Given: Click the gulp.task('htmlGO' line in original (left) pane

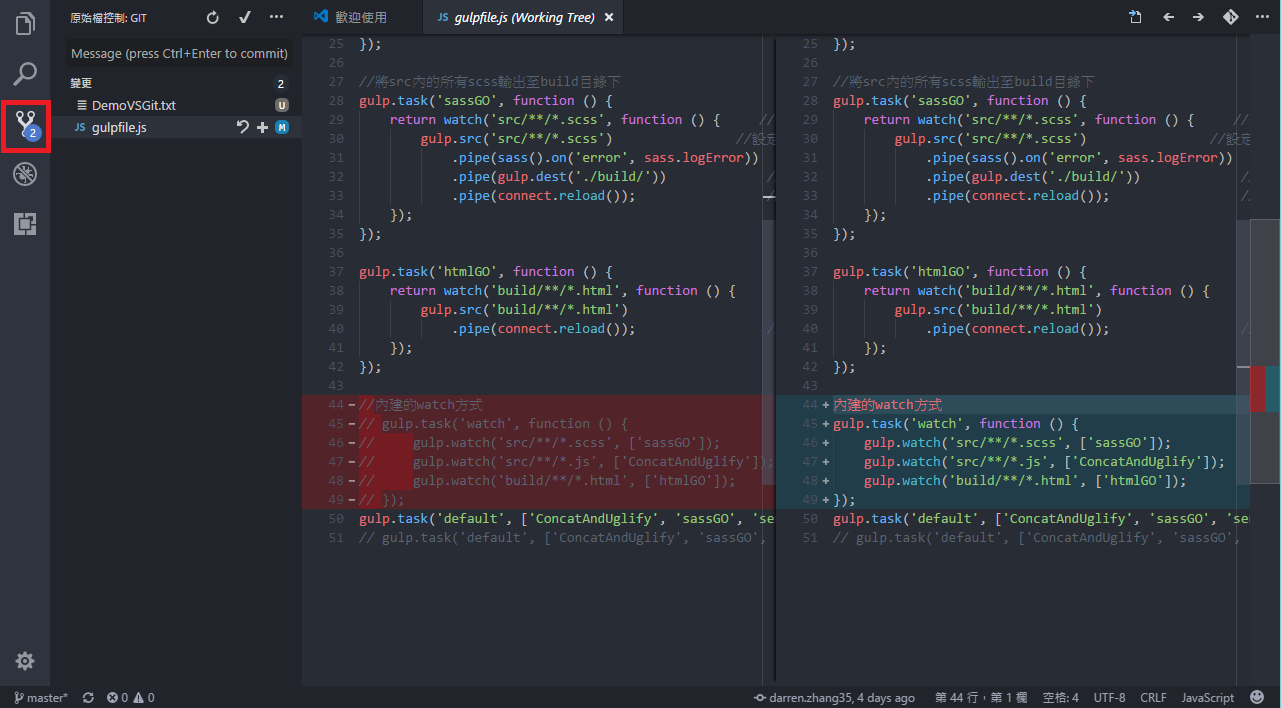Looking at the screenshot, I should tap(485, 272).
